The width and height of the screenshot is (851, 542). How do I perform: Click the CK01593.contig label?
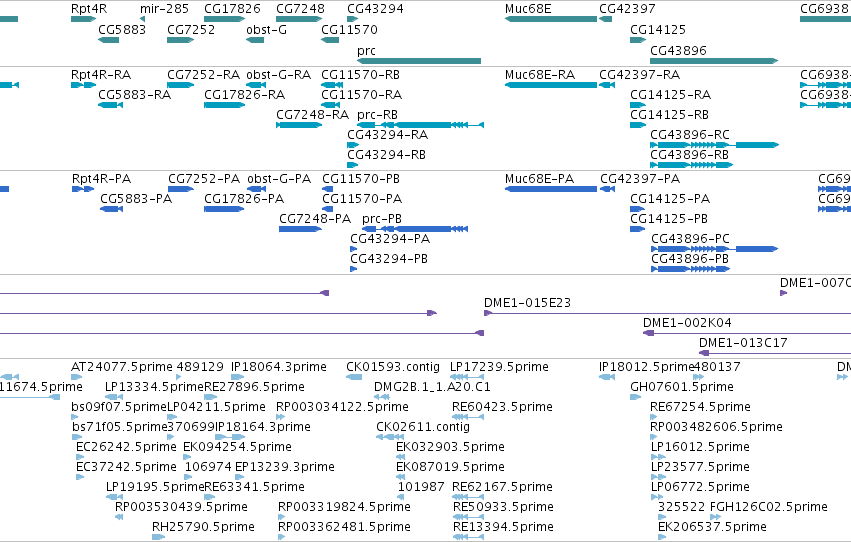tap(393, 367)
